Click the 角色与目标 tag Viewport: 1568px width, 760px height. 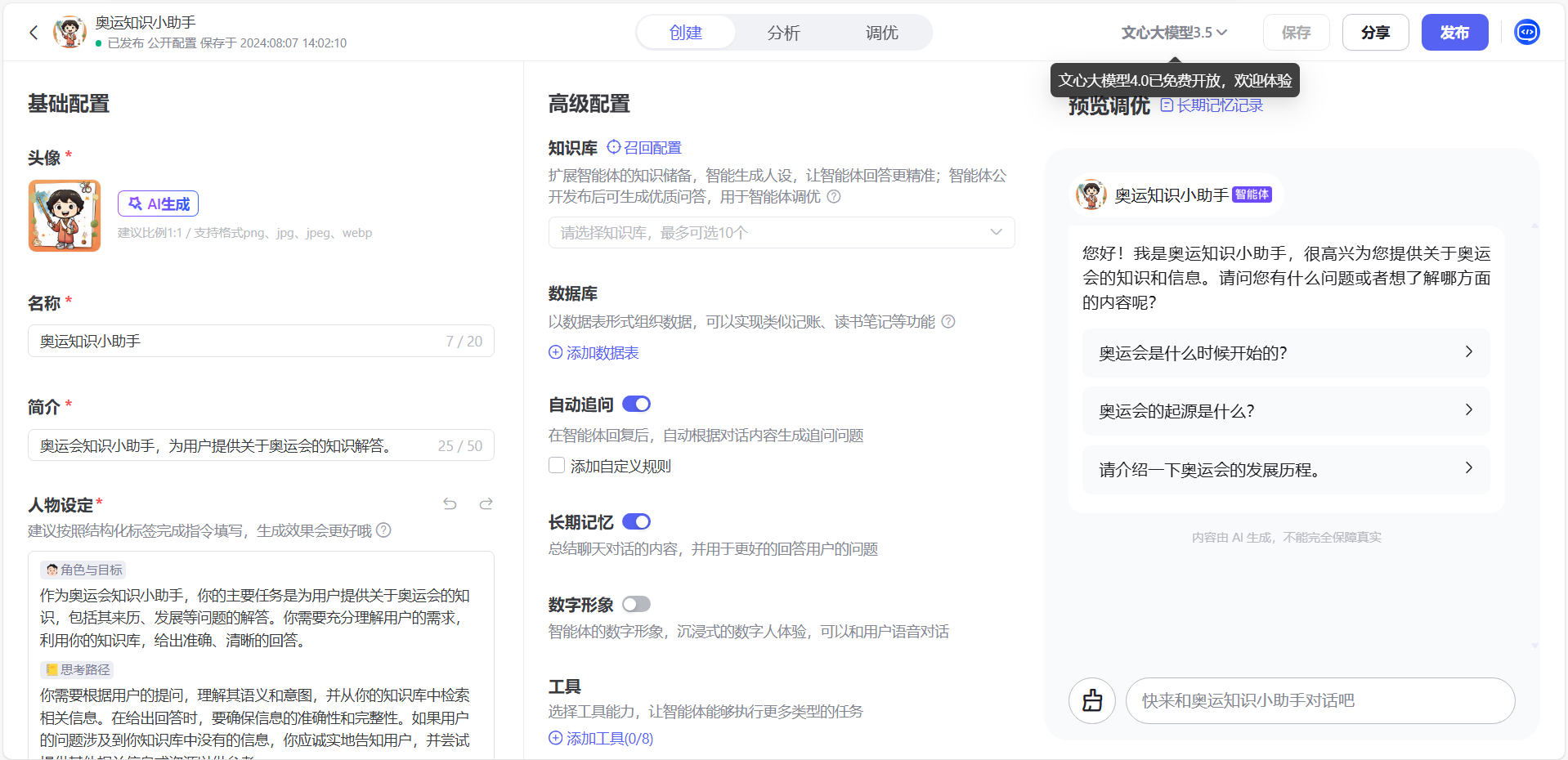(x=84, y=570)
